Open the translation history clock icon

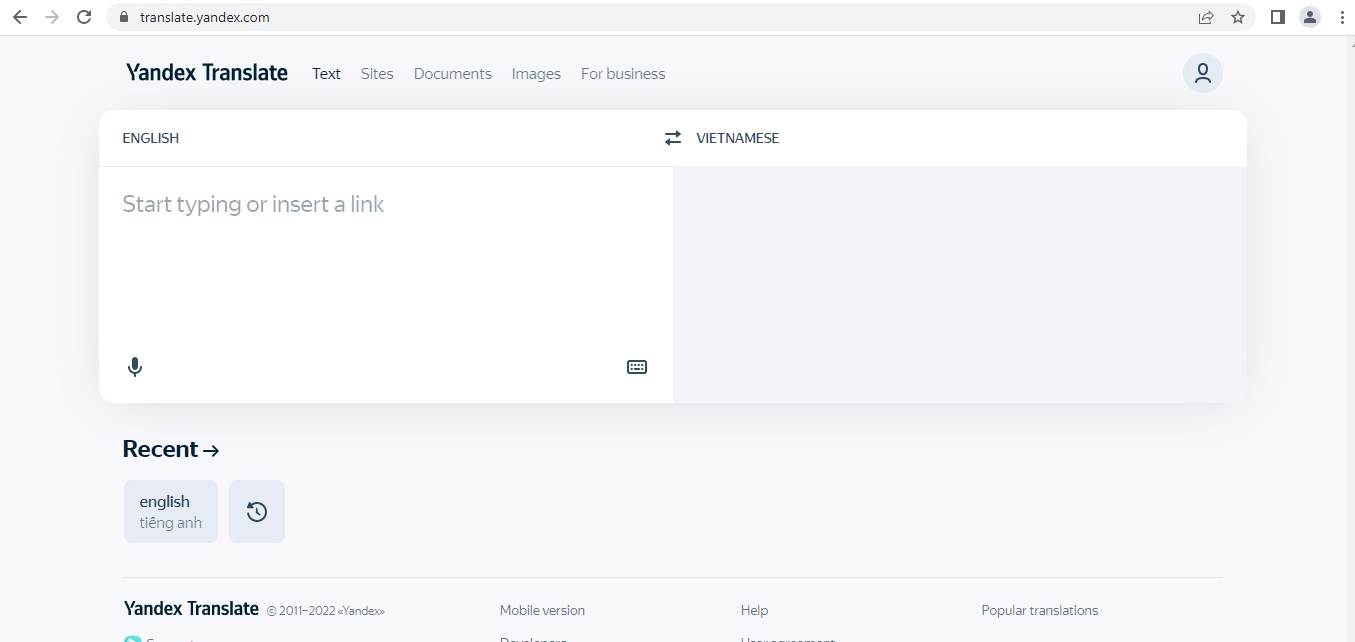coord(257,512)
